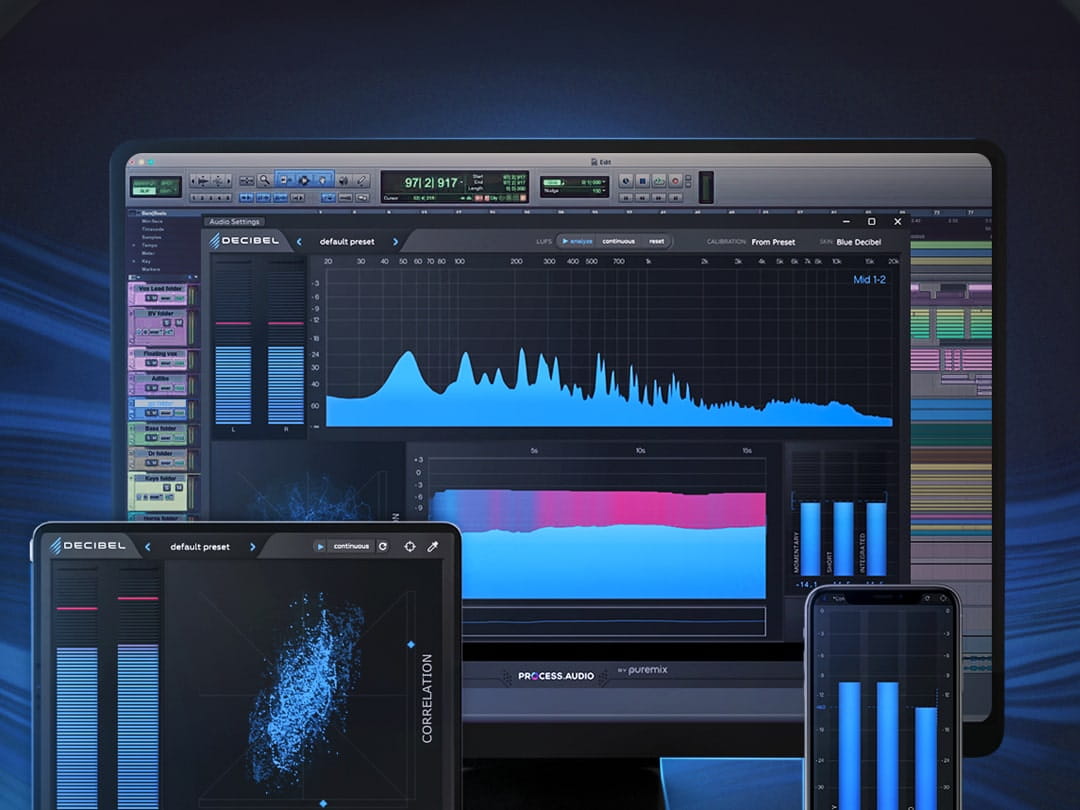Click the crosshair target icon on tablet

coord(410,546)
